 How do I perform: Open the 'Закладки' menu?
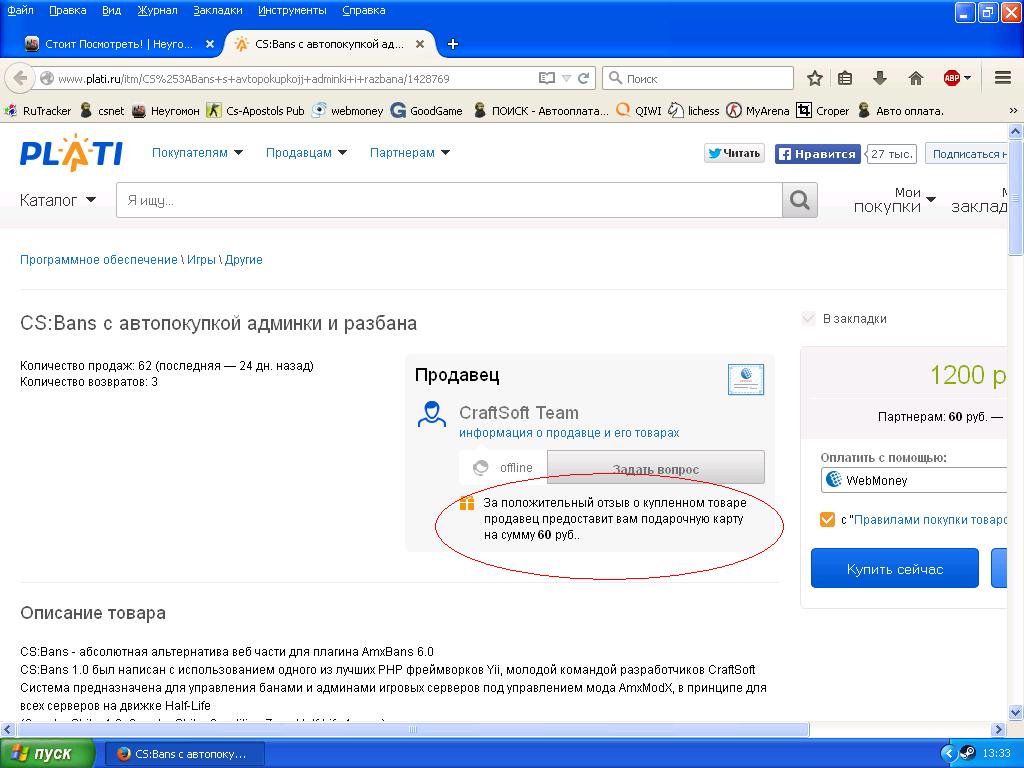tap(217, 10)
